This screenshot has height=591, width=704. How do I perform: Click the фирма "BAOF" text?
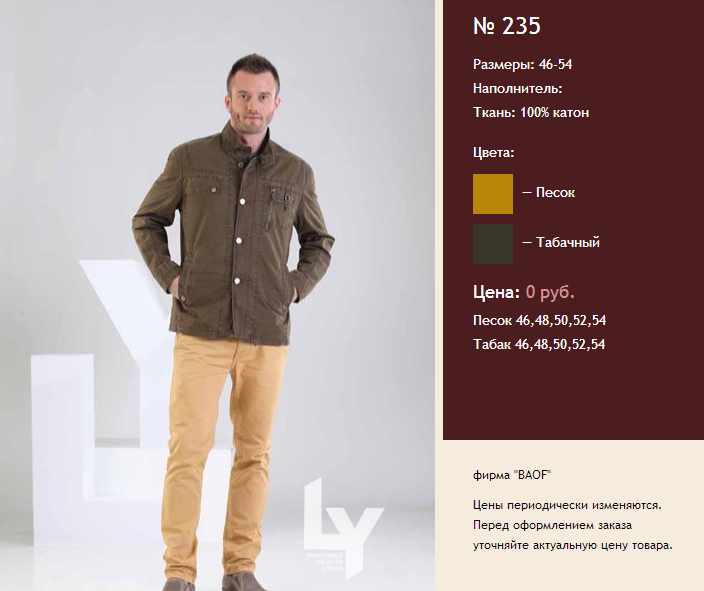pos(512,475)
